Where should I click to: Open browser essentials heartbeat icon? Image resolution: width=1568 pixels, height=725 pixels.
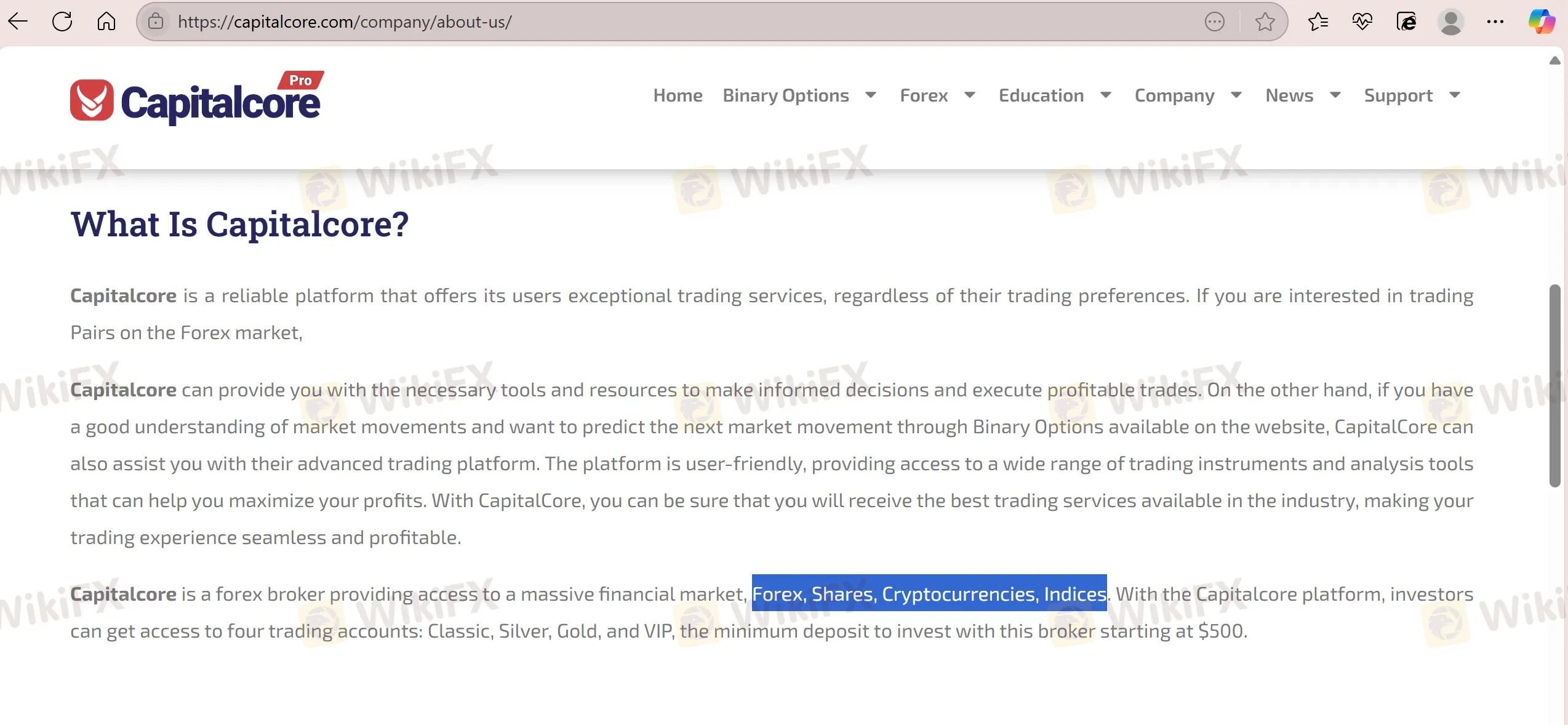tap(1362, 22)
